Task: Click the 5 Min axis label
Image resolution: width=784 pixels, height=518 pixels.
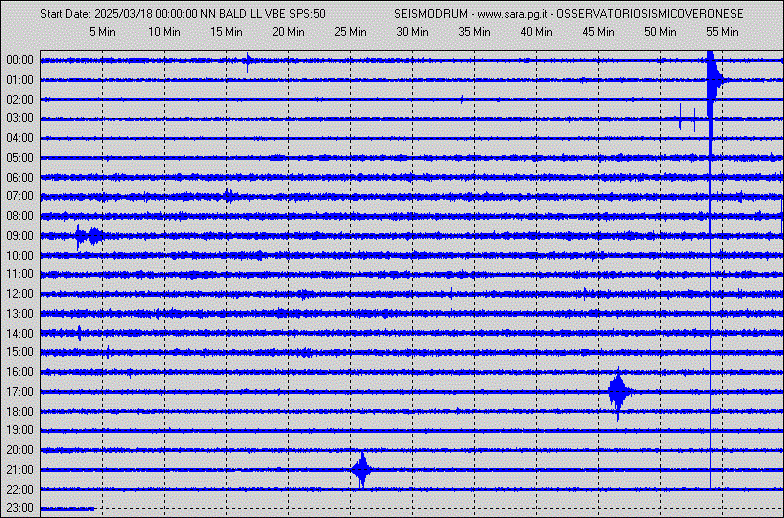Action: tap(102, 32)
